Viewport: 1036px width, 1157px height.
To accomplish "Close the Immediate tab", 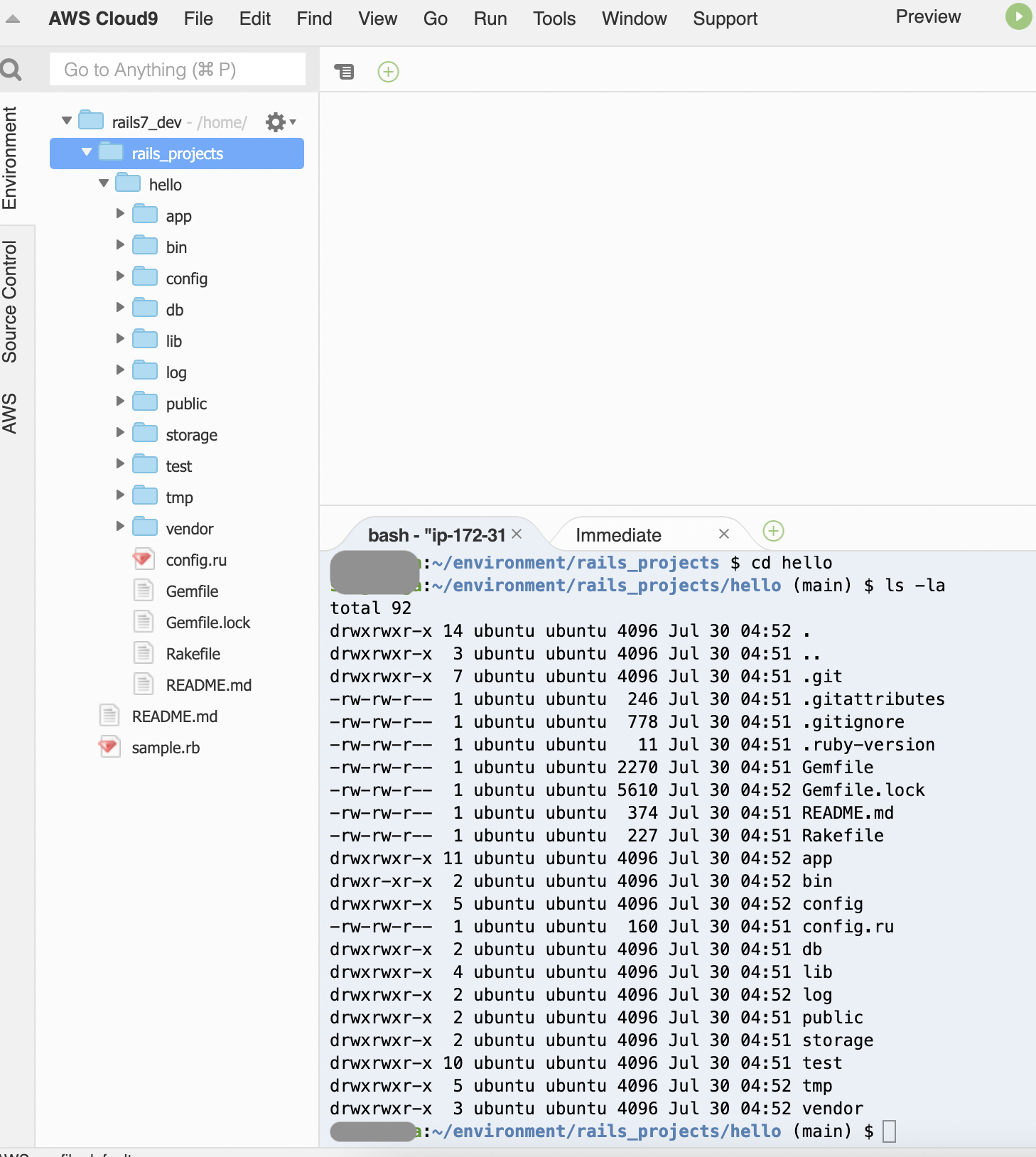I will click(x=724, y=534).
